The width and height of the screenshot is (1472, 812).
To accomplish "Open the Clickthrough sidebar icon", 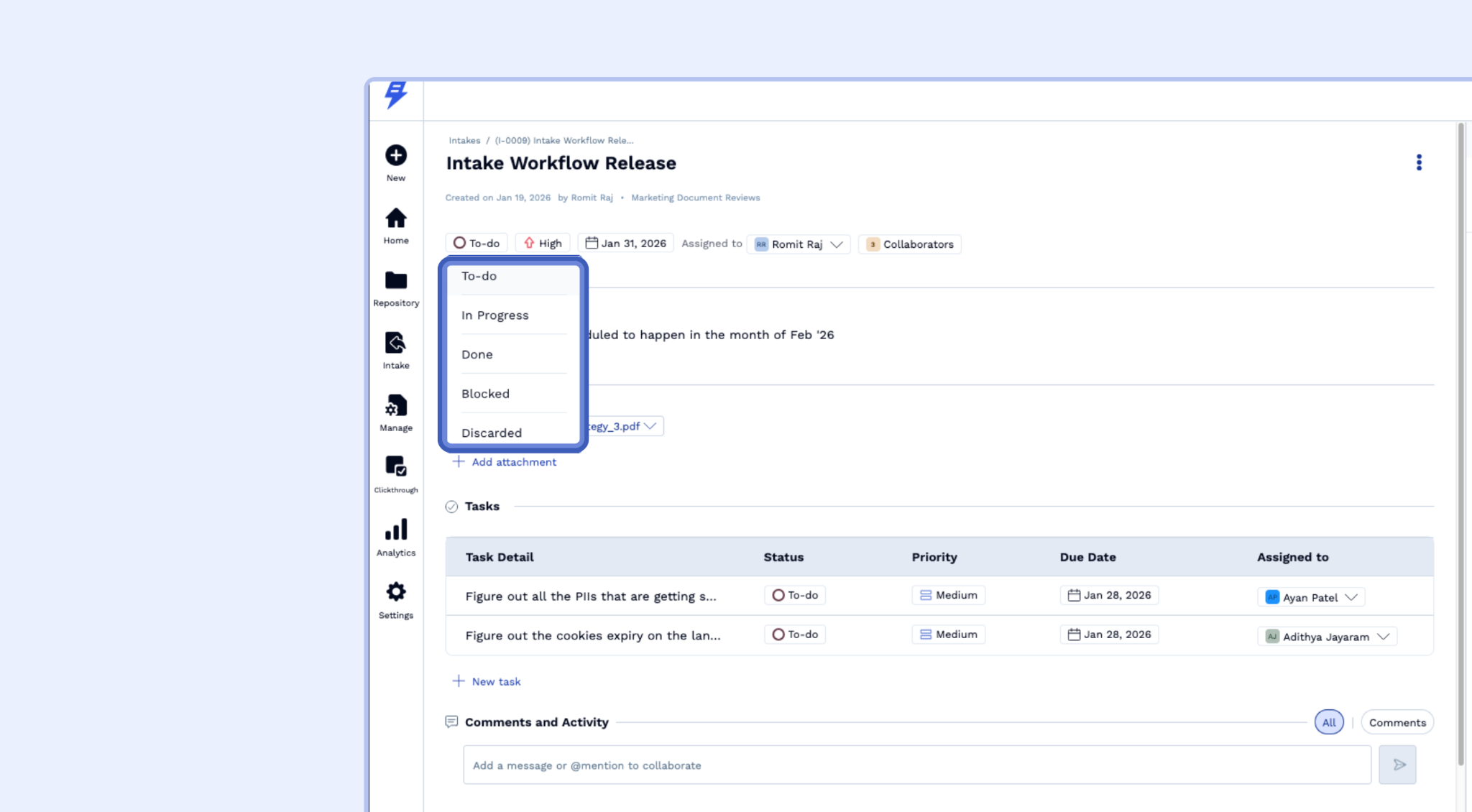I will [395, 467].
